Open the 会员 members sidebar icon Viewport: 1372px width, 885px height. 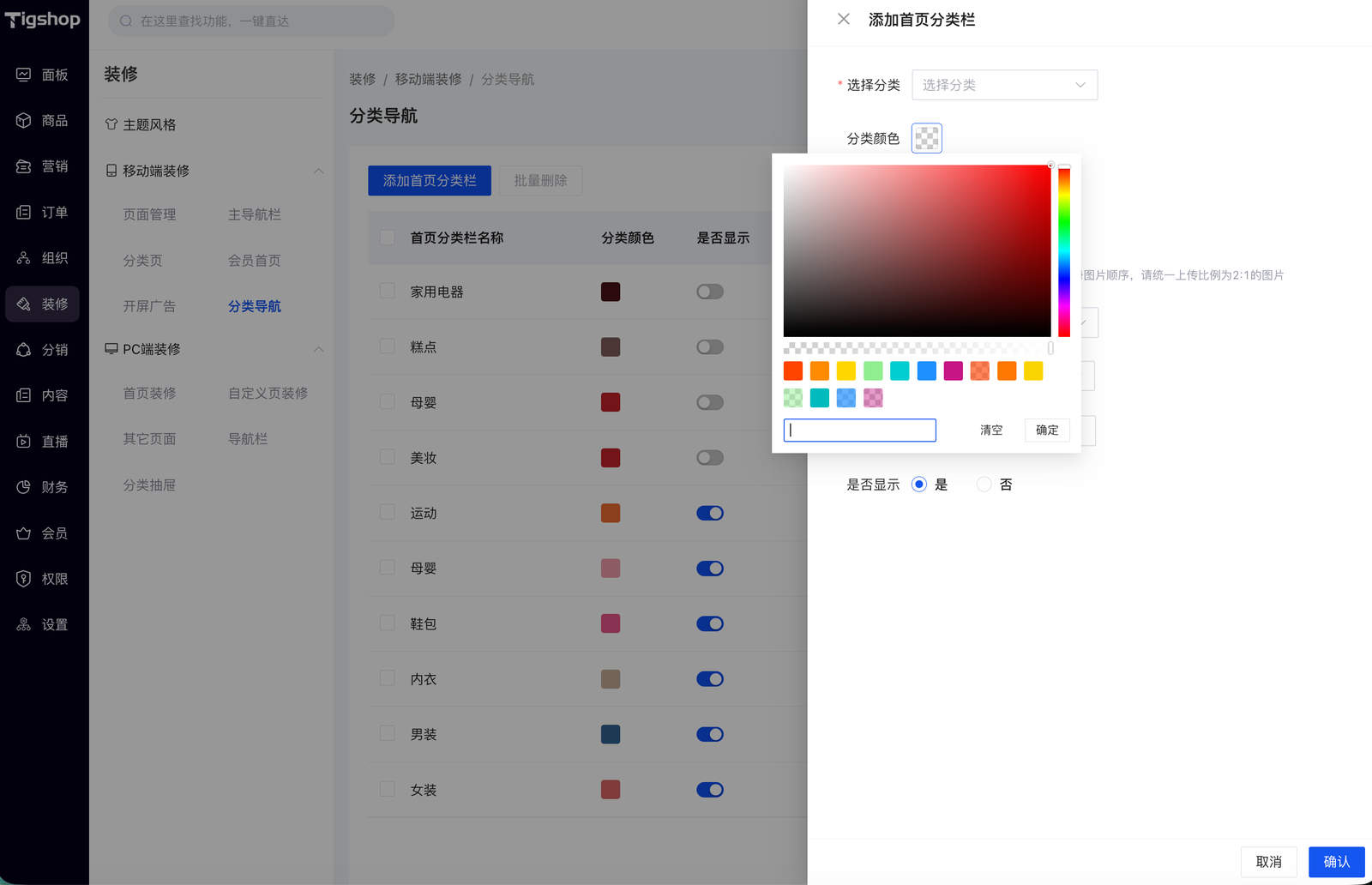coord(24,533)
